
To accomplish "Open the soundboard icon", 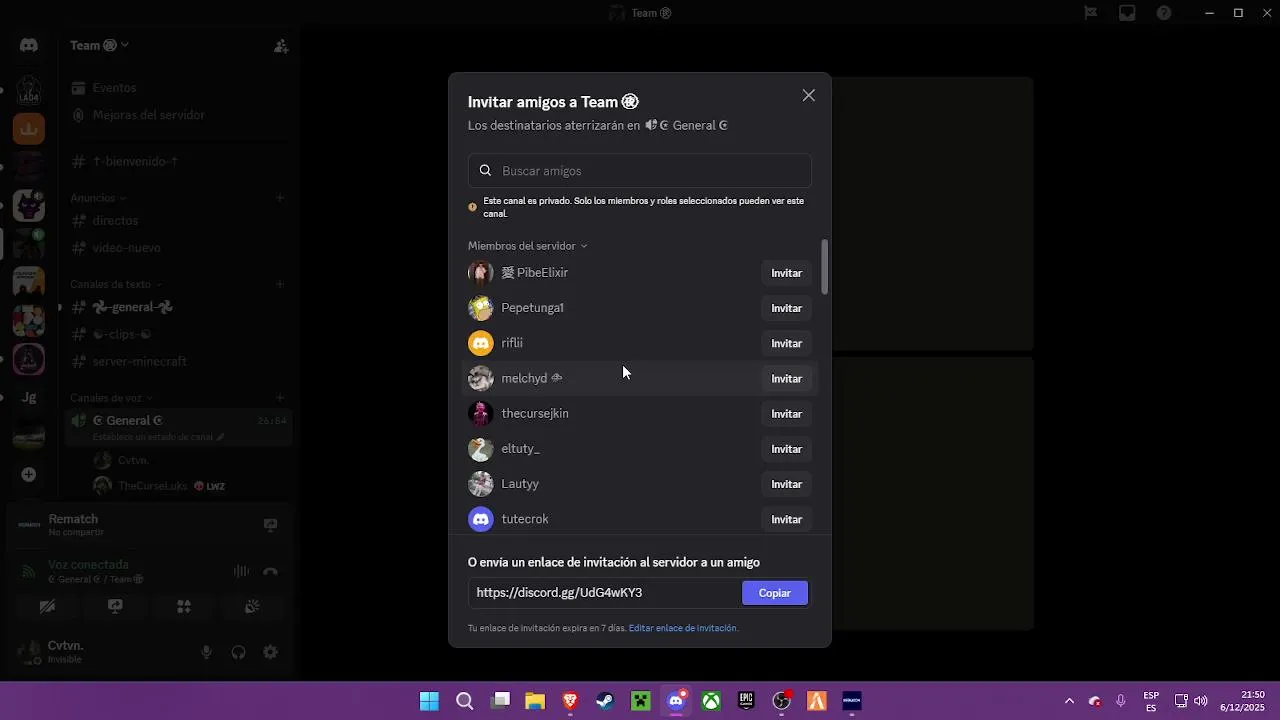I will tap(252, 606).
